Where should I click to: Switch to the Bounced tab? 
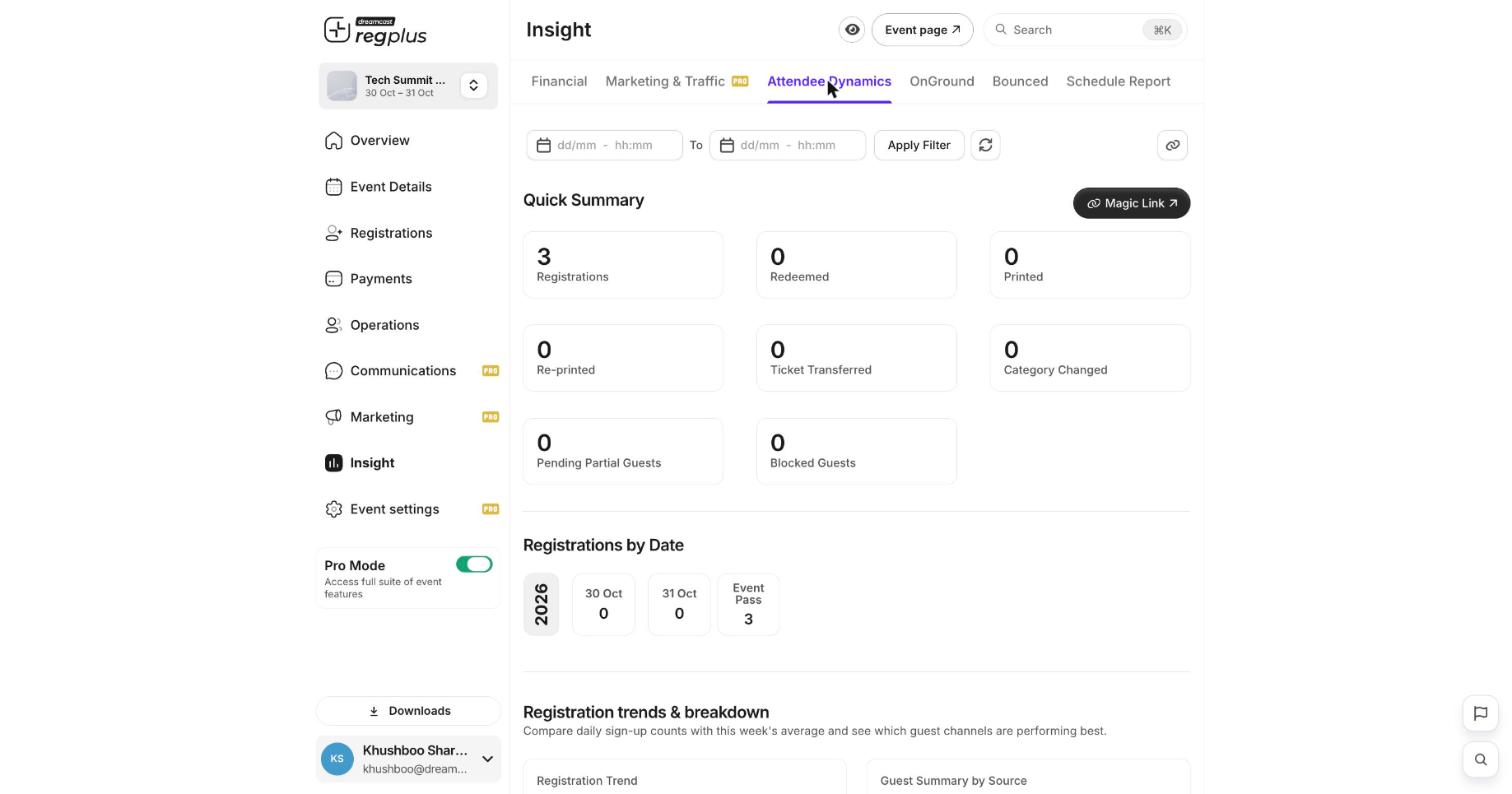tap(1020, 81)
